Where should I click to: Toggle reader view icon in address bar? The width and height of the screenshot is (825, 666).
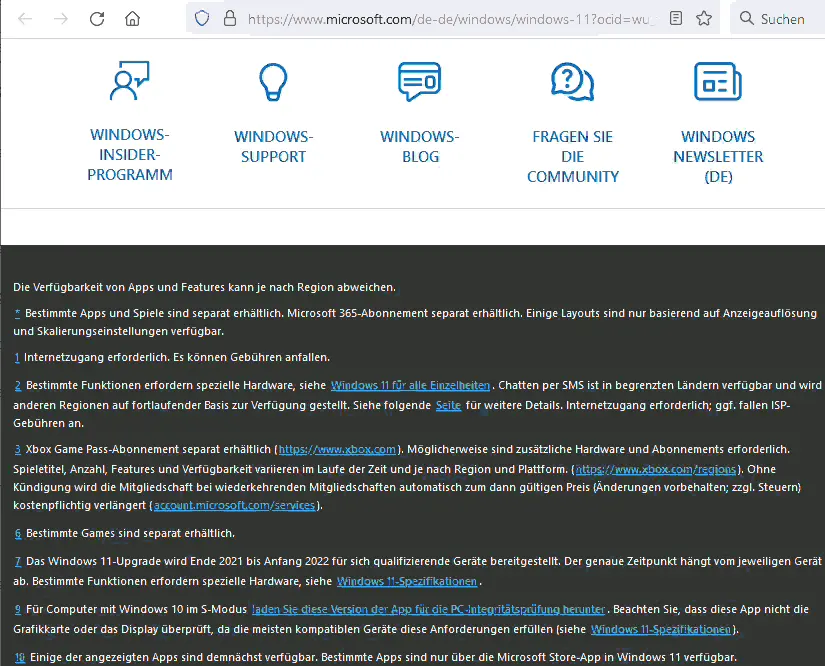[677, 19]
